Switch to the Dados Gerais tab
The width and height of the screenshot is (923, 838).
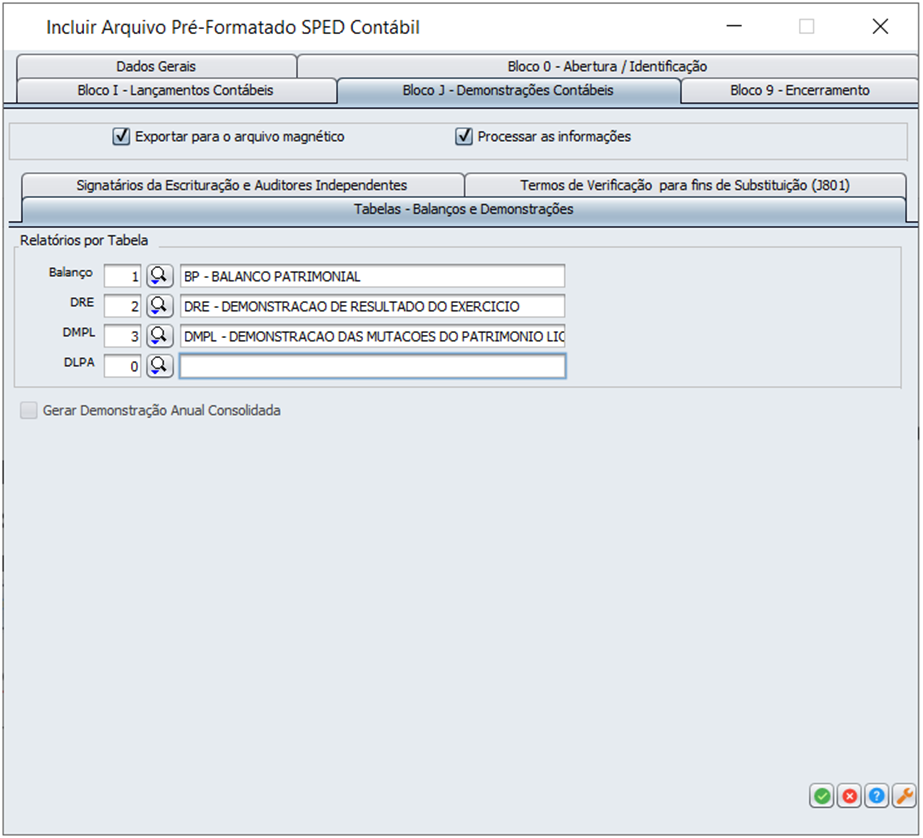[156, 66]
